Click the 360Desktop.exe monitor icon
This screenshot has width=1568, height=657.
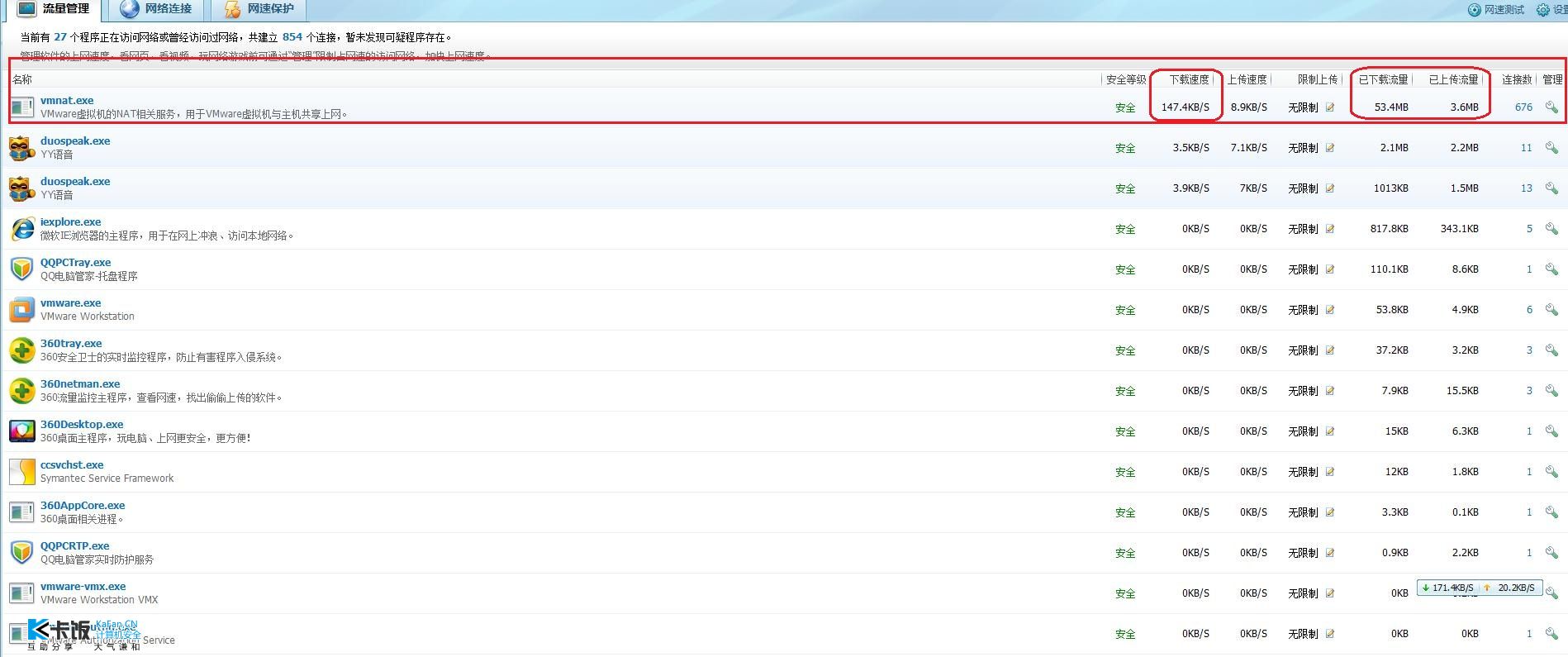pos(21,431)
